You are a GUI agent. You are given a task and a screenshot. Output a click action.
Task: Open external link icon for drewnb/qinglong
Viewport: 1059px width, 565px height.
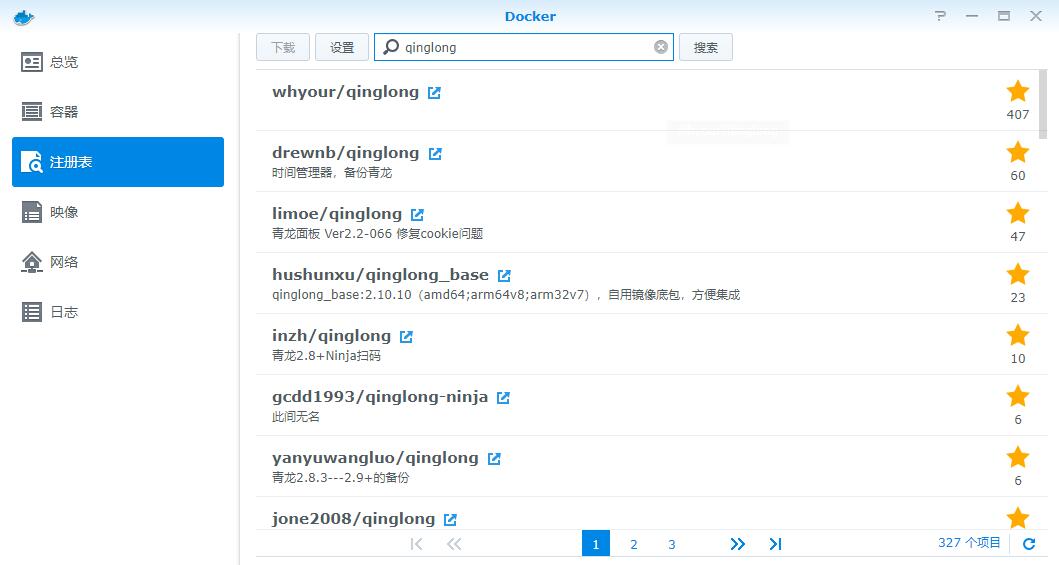(x=435, y=154)
